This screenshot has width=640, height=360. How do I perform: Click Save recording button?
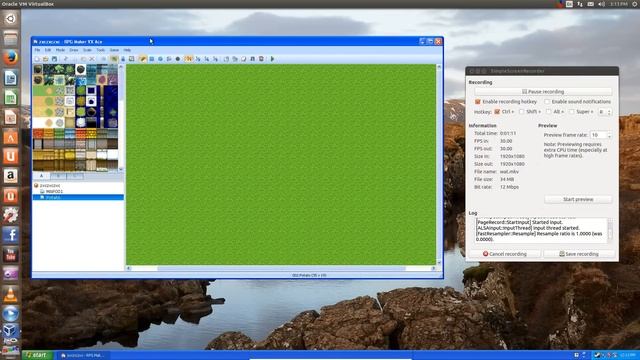click(579, 254)
